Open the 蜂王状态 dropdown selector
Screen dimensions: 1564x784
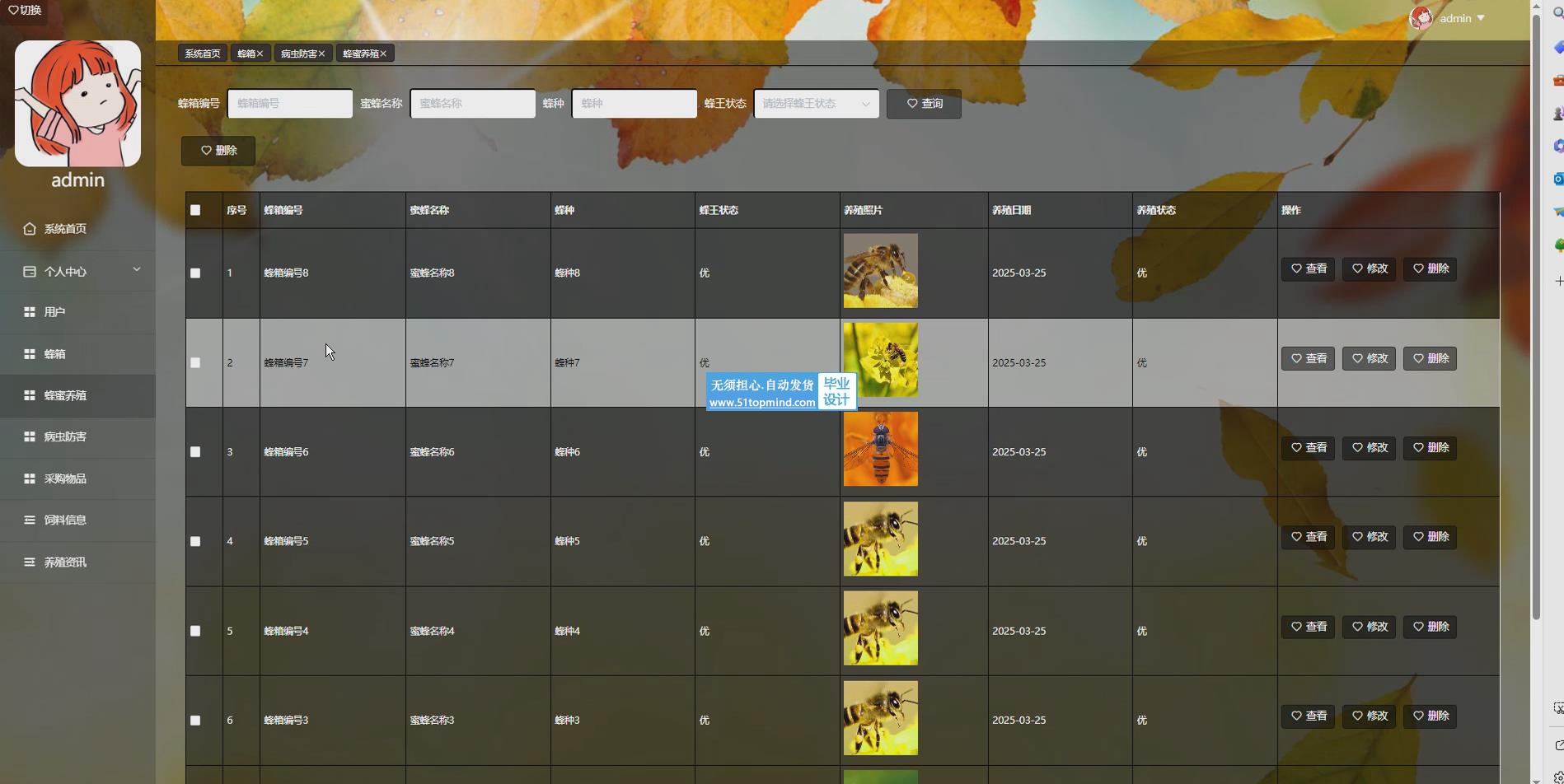816,104
